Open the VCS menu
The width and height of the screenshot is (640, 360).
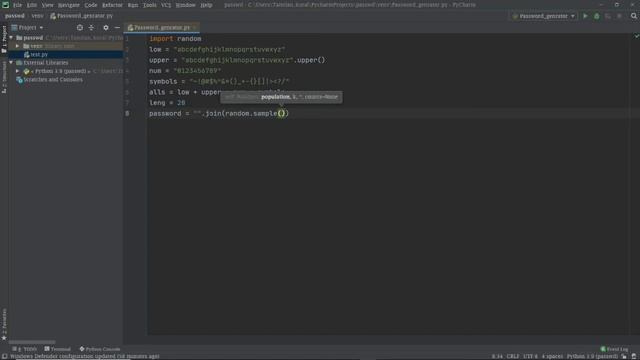pos(166,5)
